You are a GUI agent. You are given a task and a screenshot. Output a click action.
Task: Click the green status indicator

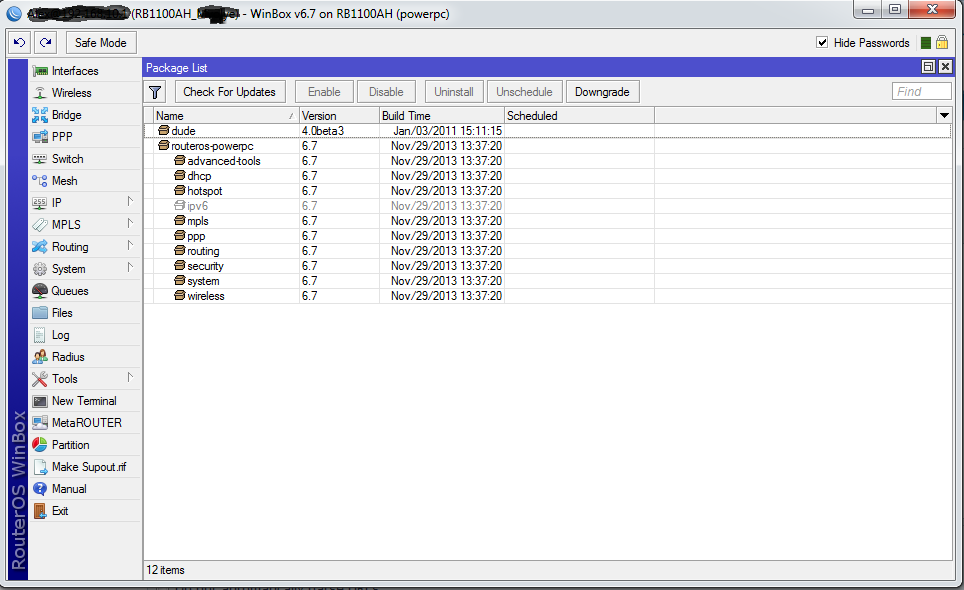tap(926, 43)
